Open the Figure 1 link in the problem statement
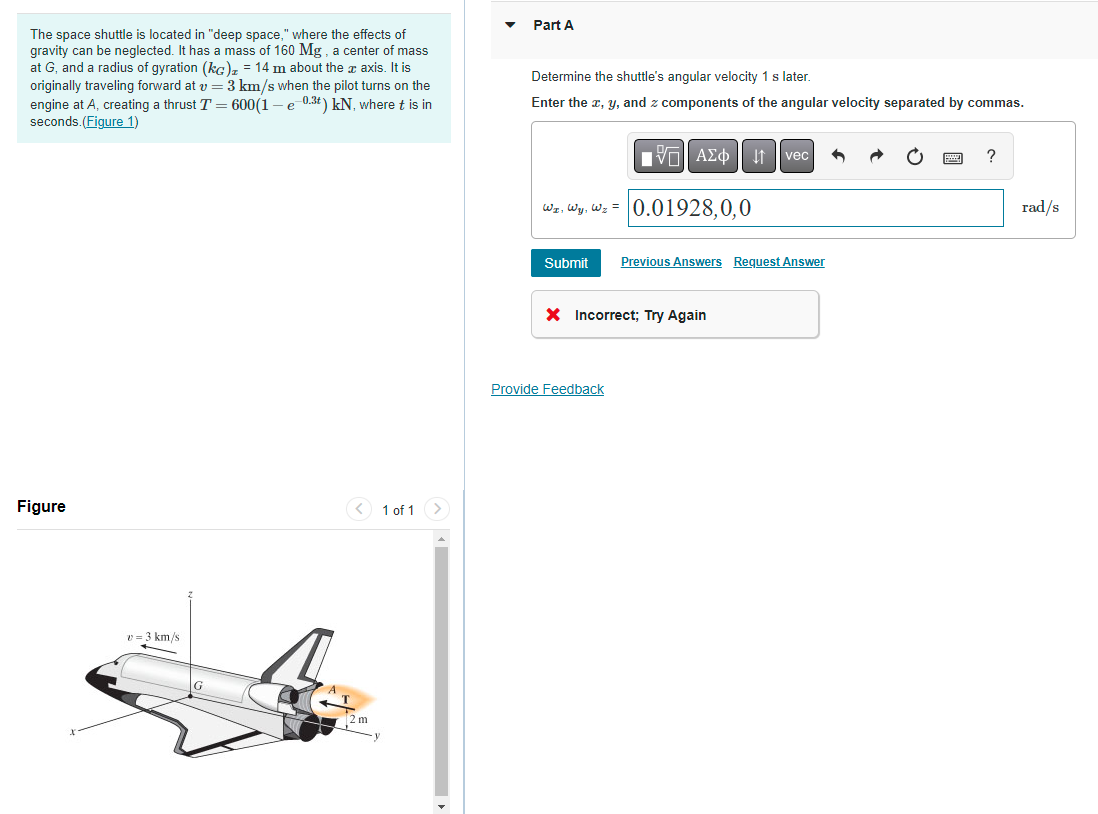Image resolution: width=1098 pixels, height=814 pixels. (110, 121)
